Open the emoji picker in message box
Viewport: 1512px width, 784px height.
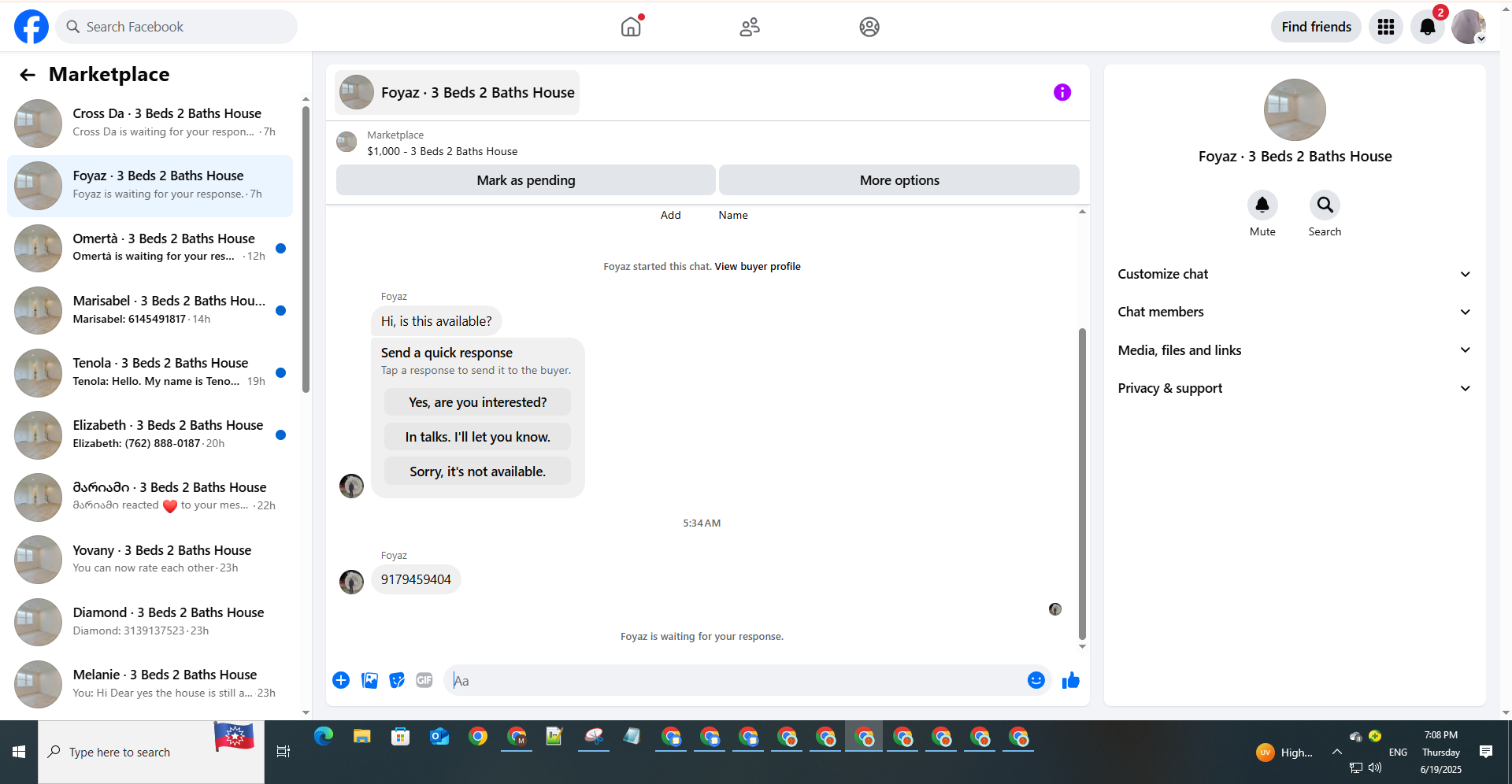[1036, 680]
